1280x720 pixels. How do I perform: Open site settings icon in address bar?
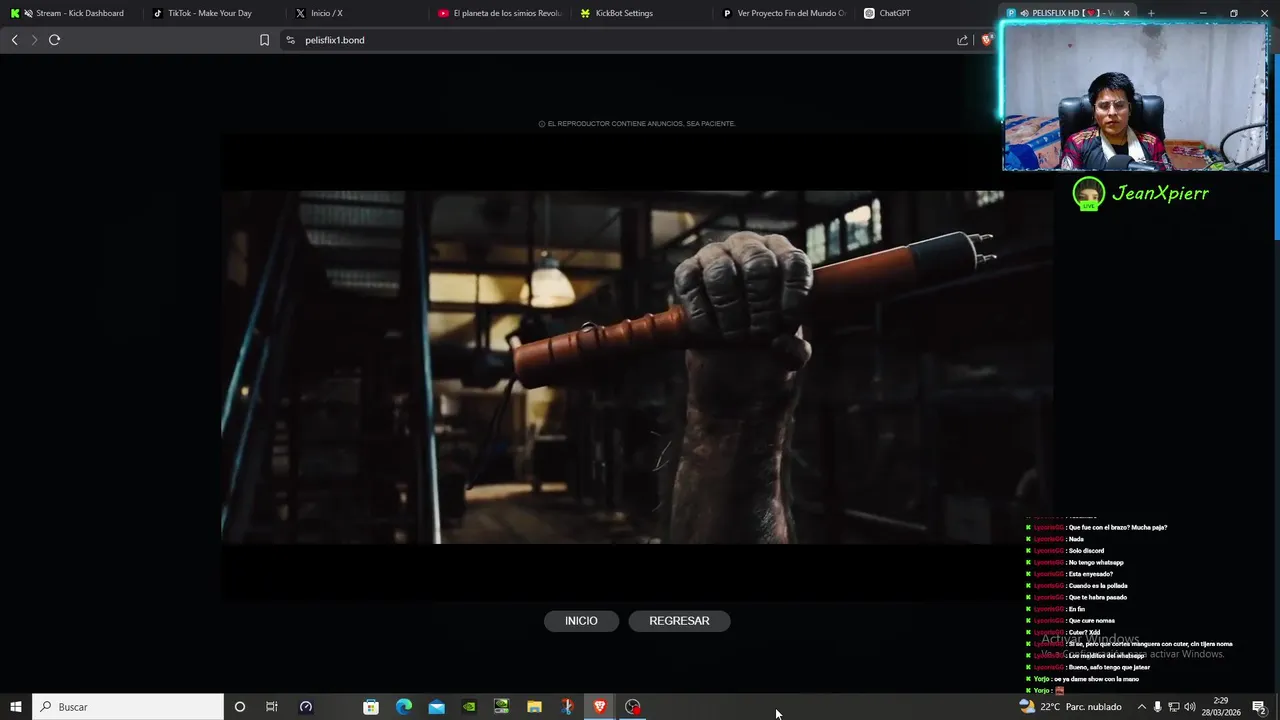click(290, 40)
